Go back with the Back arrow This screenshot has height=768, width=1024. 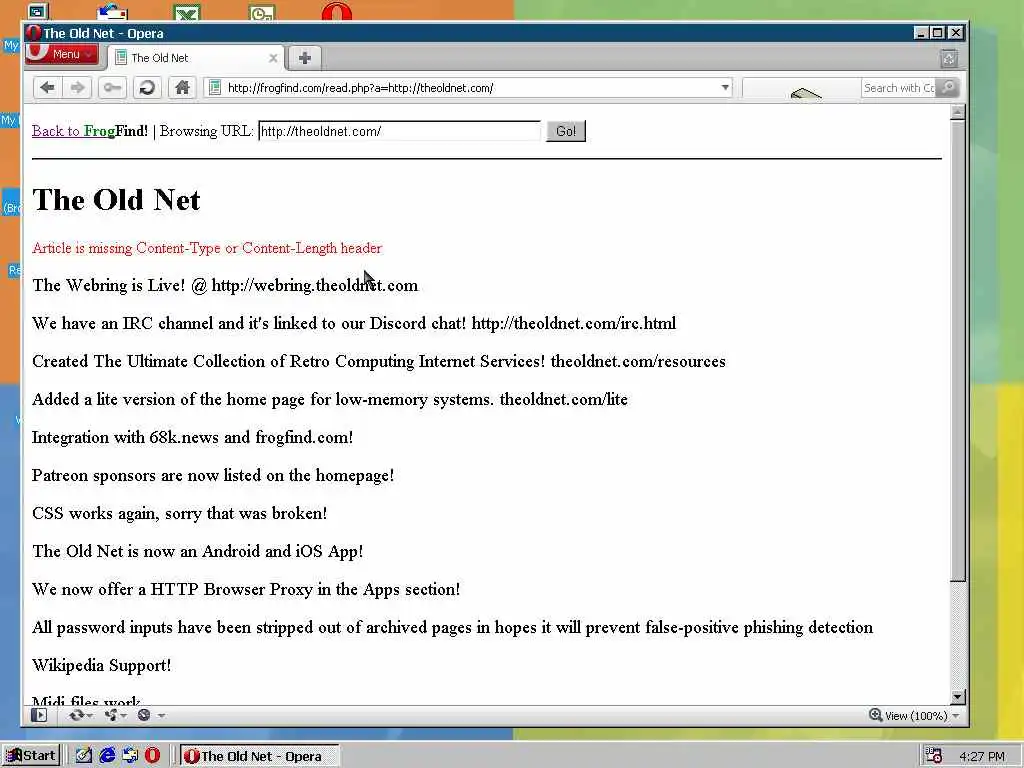click(47, 88)
